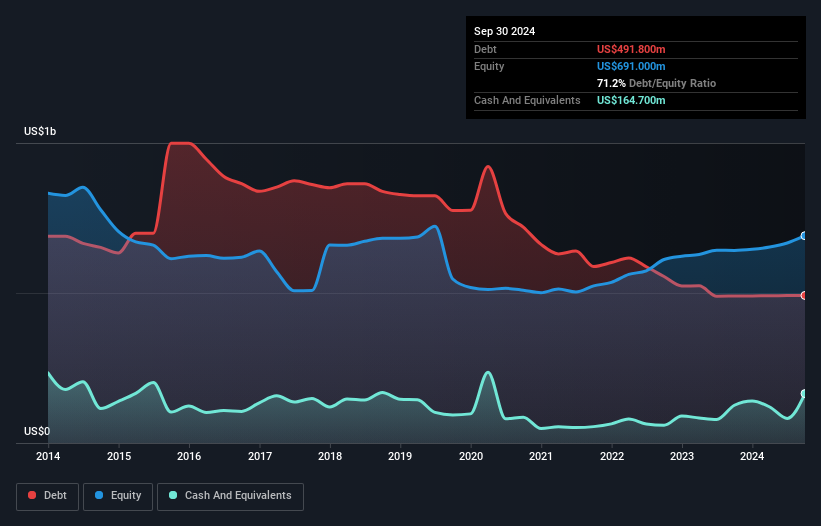Click the US$691.000m equity value

pyautogui.click(x=631, y=66)
